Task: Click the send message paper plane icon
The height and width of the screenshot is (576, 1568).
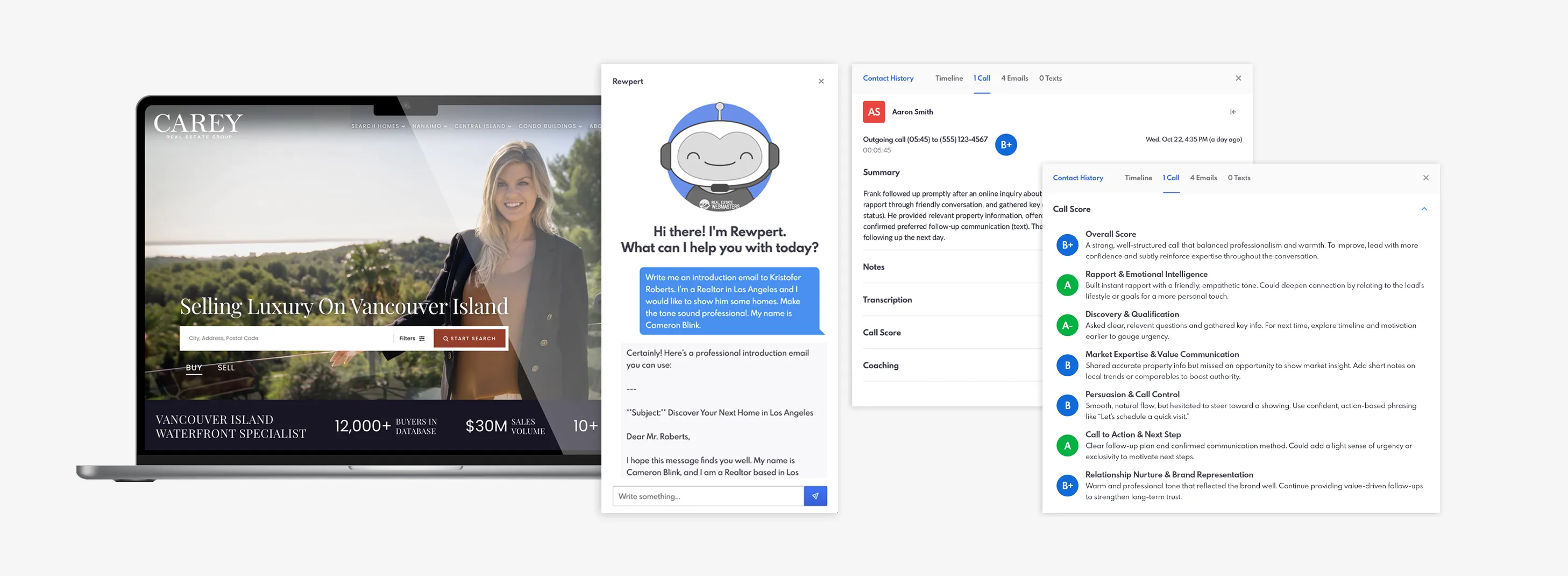Action: pyautogui.click(x=815, y=496)
